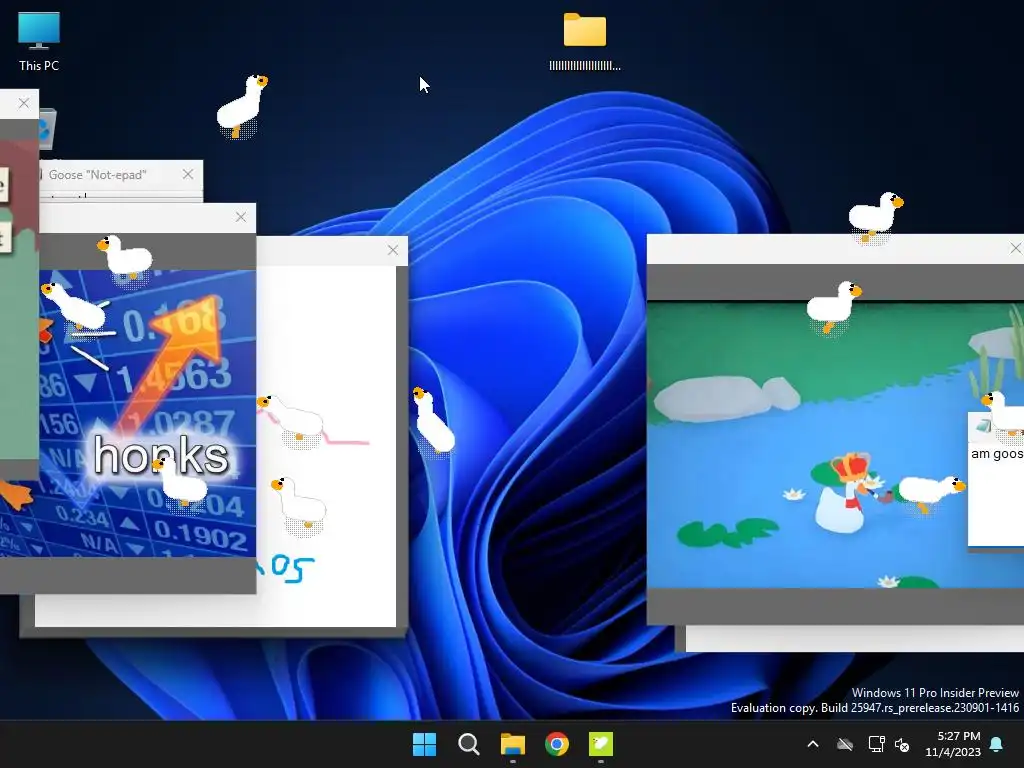Click the honks stock chart image
Image resolution: width=1024 pixels, height=768 pixels.
(148, 413)
